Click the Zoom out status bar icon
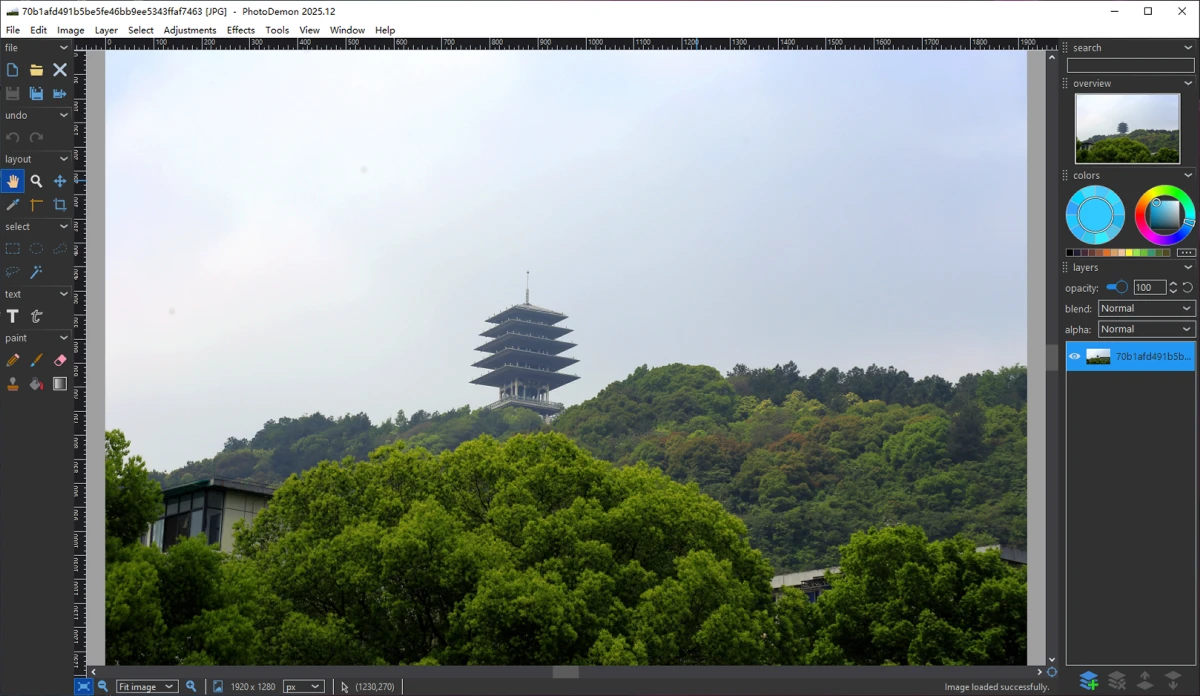The height and width of the screenshot is (696, 1200). pyautogui.click(x=103, y=686)
